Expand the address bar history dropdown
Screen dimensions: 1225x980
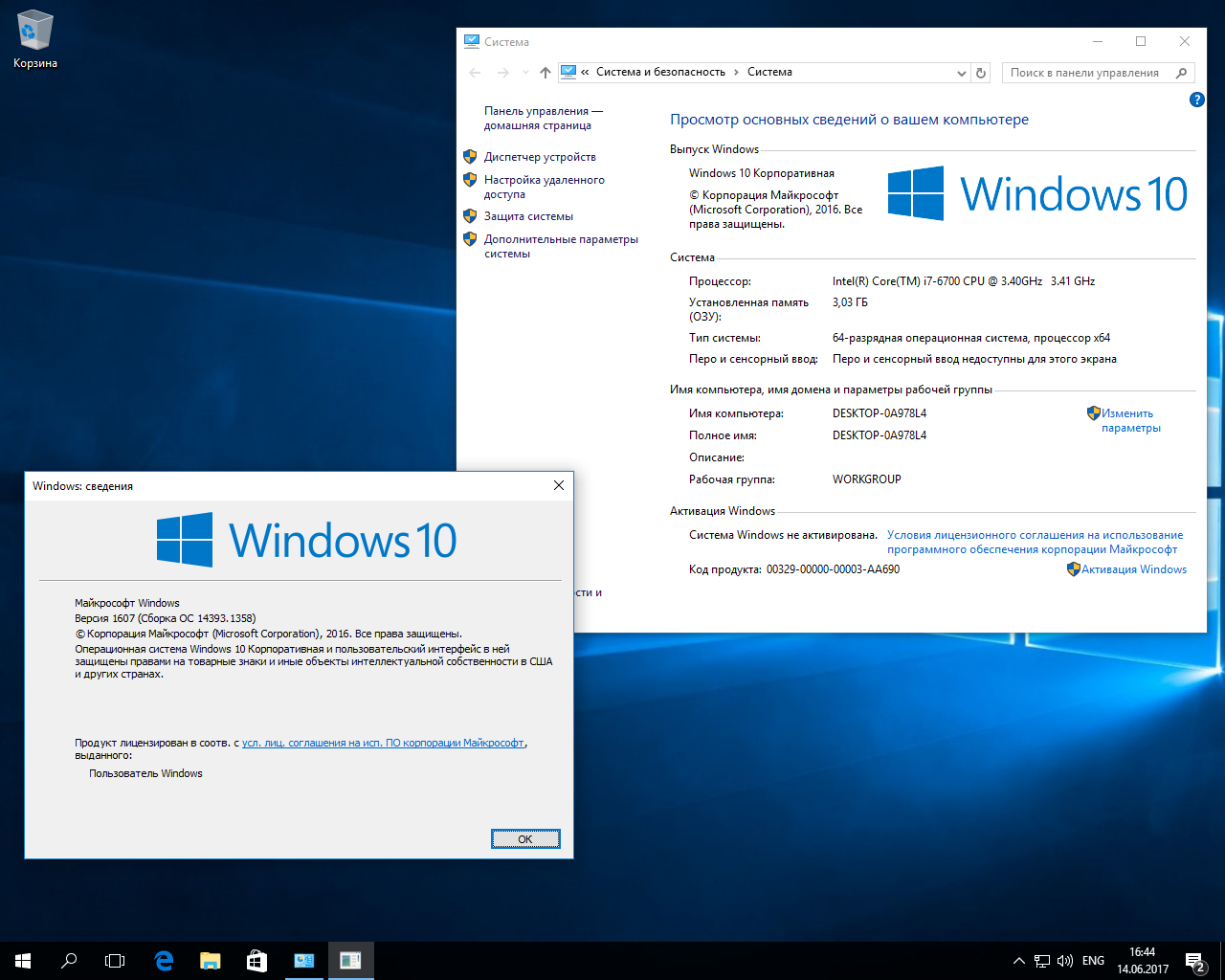[962, 73]
